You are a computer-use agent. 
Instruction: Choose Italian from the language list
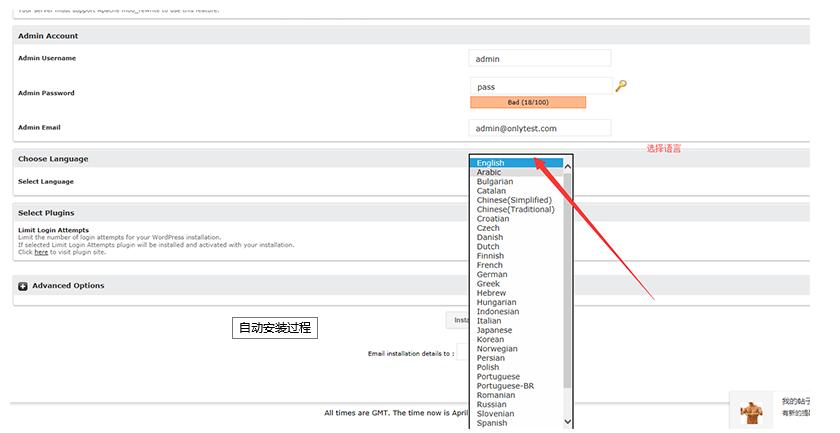click(516, 321)
